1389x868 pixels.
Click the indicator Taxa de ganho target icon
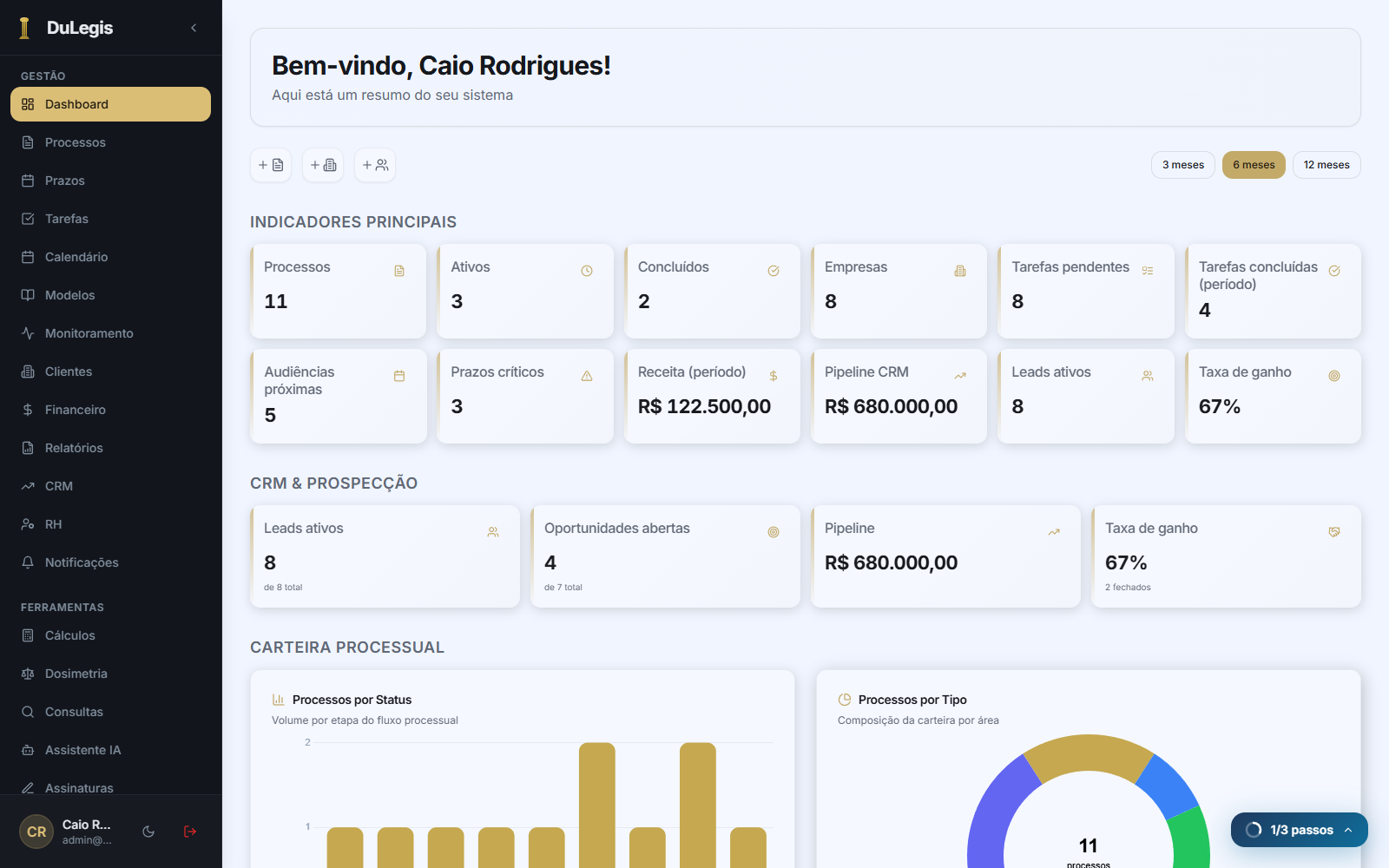click(x=1334, y=376)
